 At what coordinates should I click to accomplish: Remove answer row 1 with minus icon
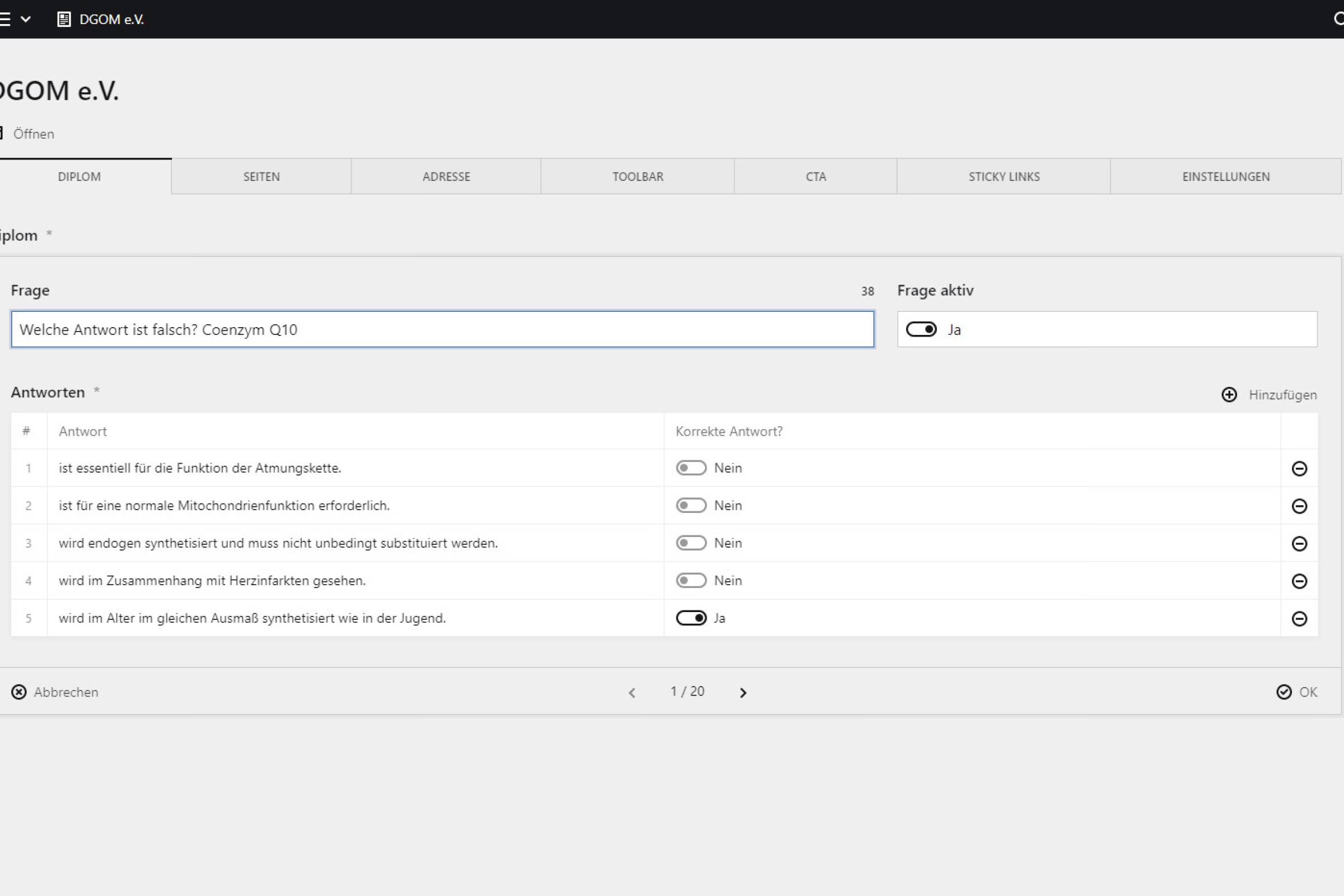(1299, 469)
